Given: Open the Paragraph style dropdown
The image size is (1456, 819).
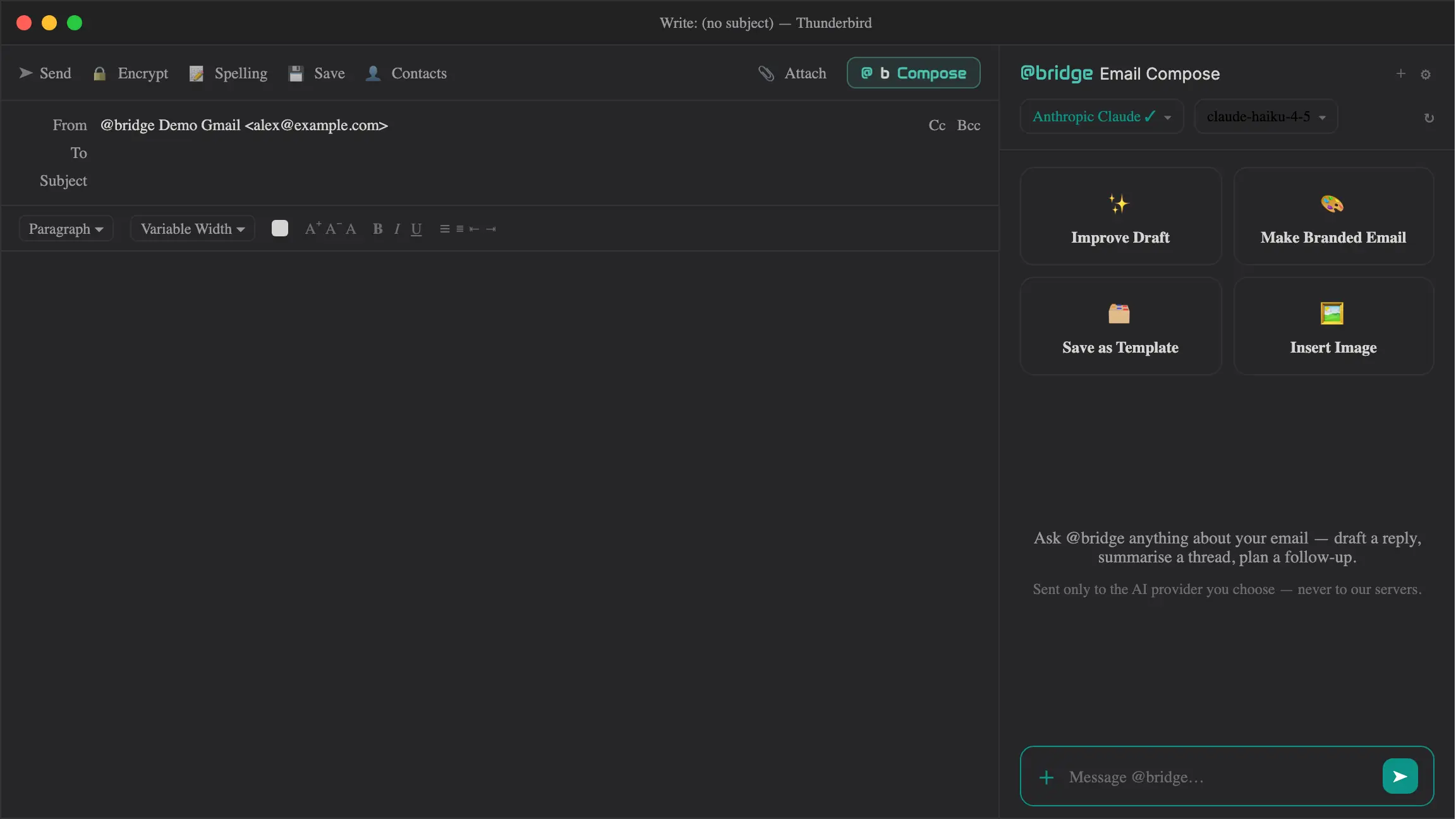Looking at the screenshot, I should click(66, 229).
